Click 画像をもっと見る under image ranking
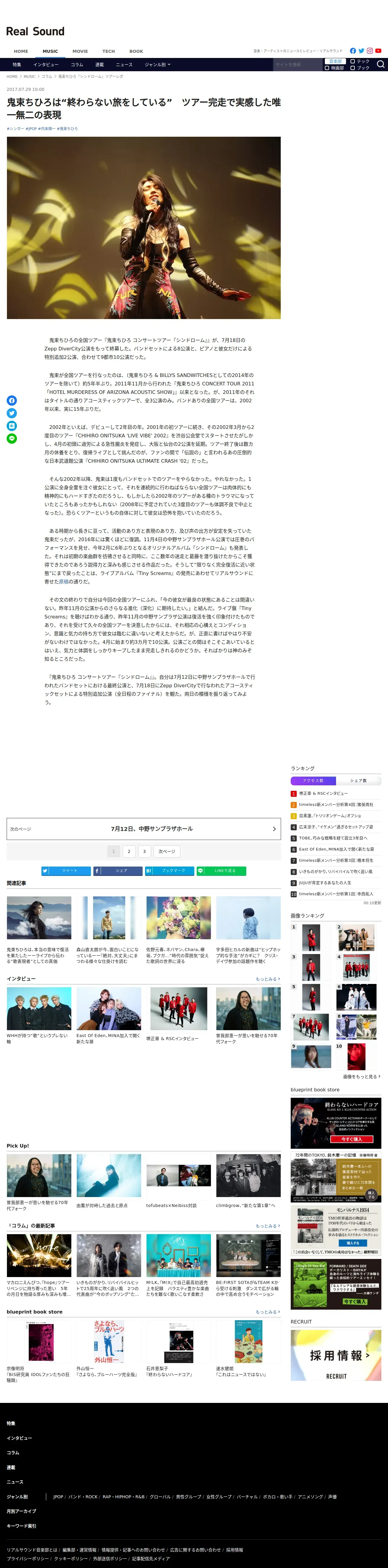Screen dimensions: 388x1568 click(362, 1077)
